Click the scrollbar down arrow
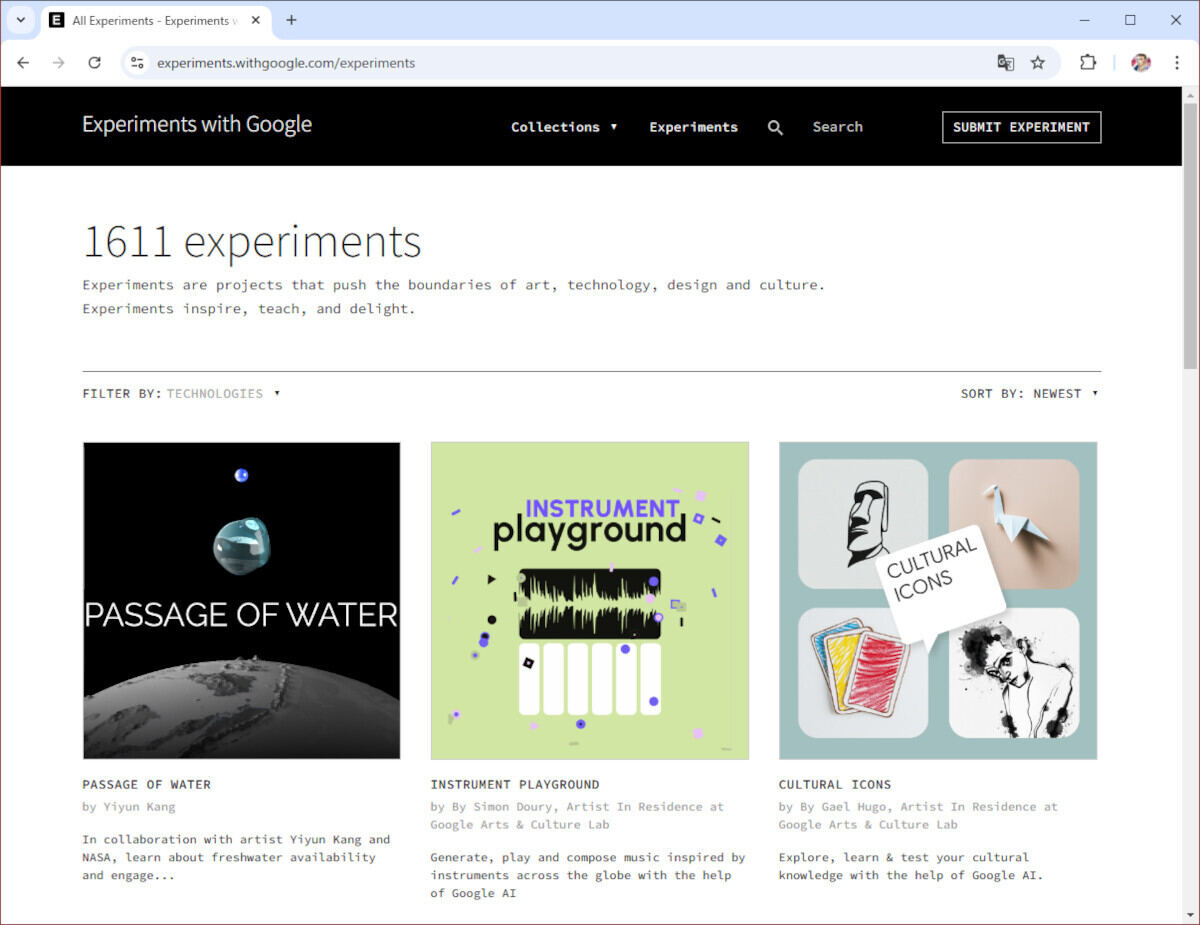 click(x=1190, y=915)
